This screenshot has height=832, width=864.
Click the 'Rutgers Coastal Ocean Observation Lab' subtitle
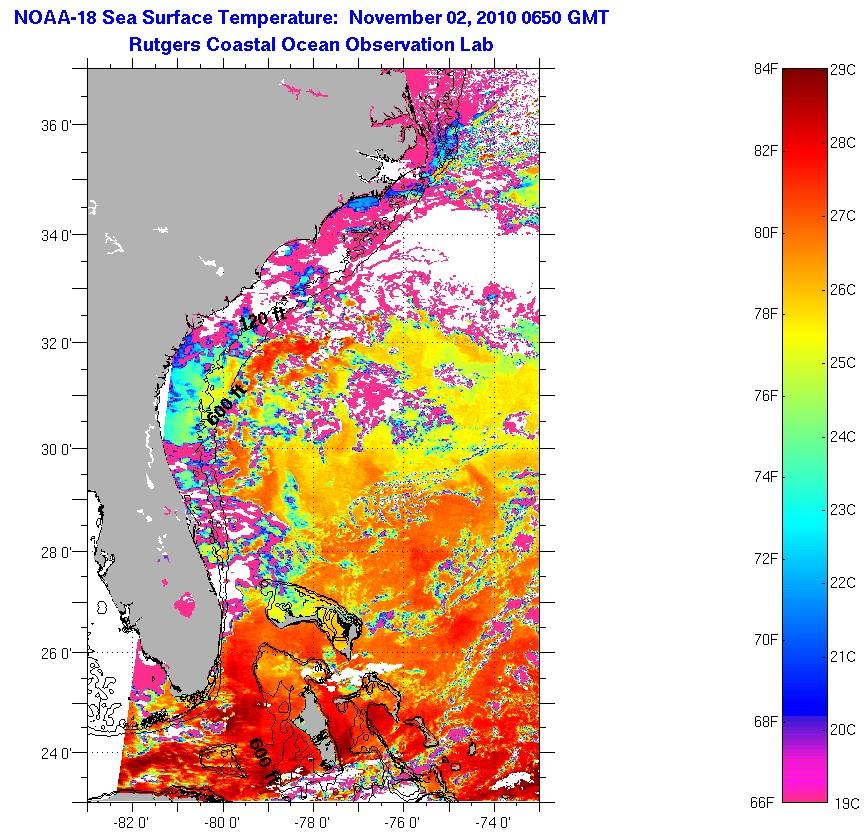pyautogui.click(x=311, y=44)
